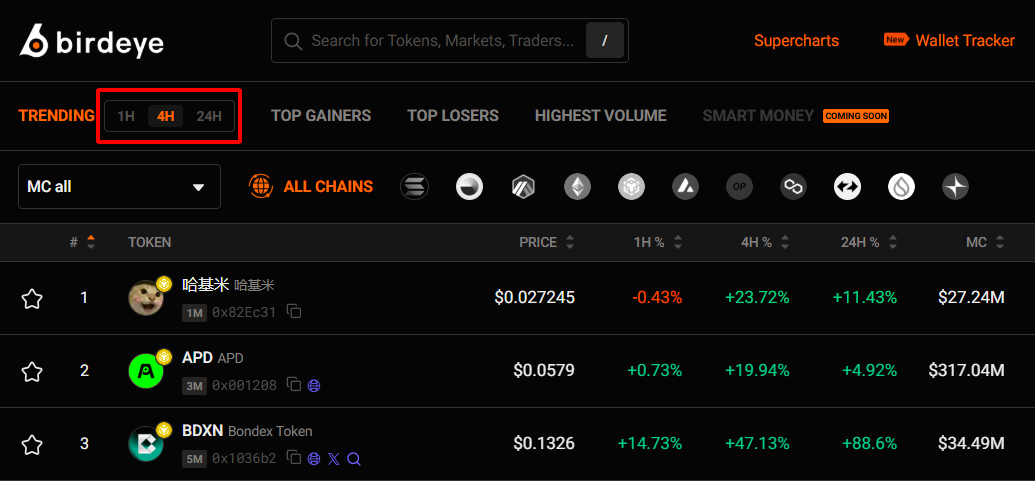
Task: Select the Arbitrum chain icon
Action: (523, 187)
